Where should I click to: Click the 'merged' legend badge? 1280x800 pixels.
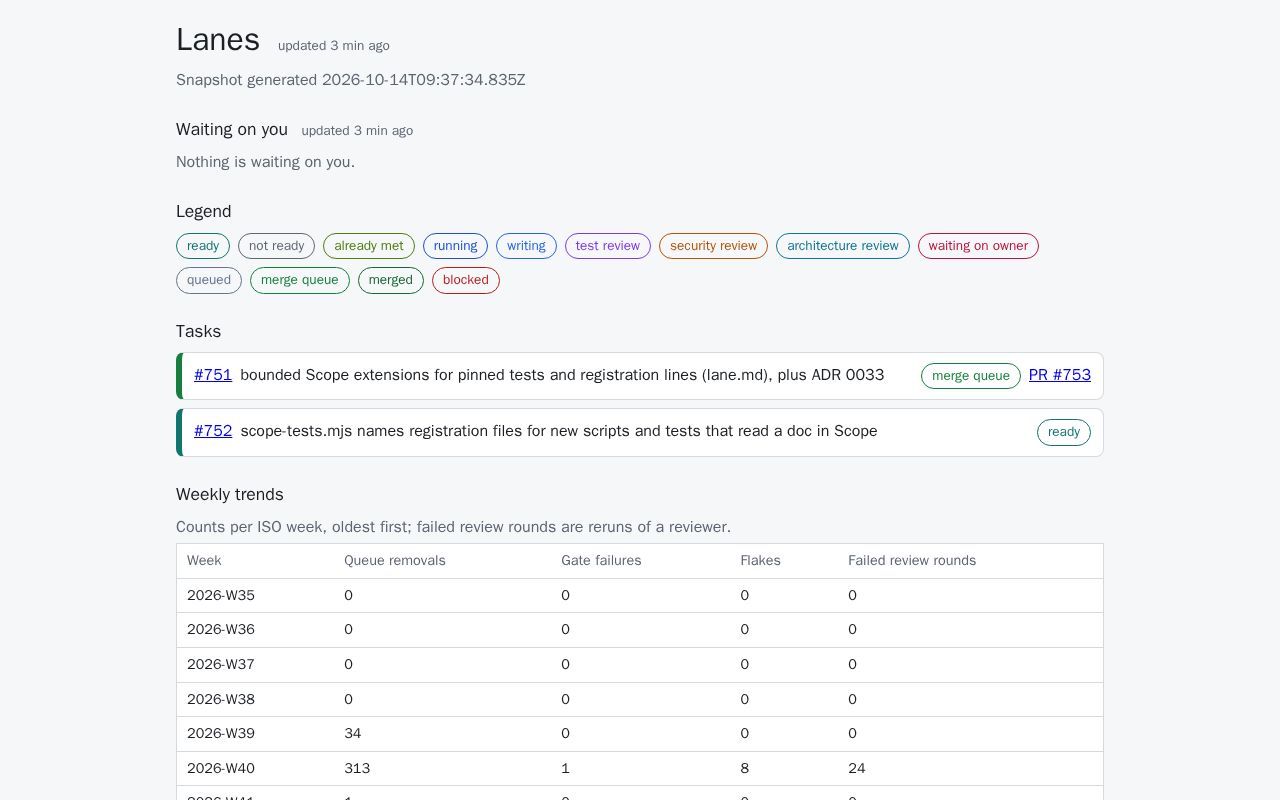(391, 280)
